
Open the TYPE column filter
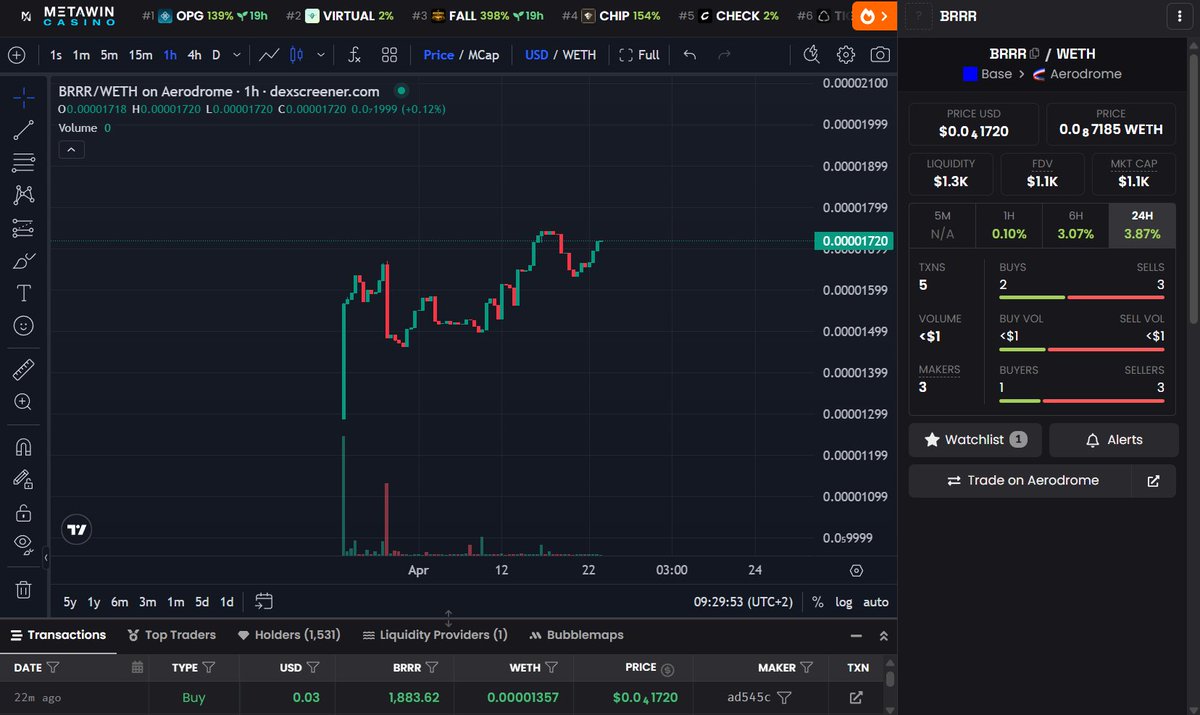tap(209, 667)
